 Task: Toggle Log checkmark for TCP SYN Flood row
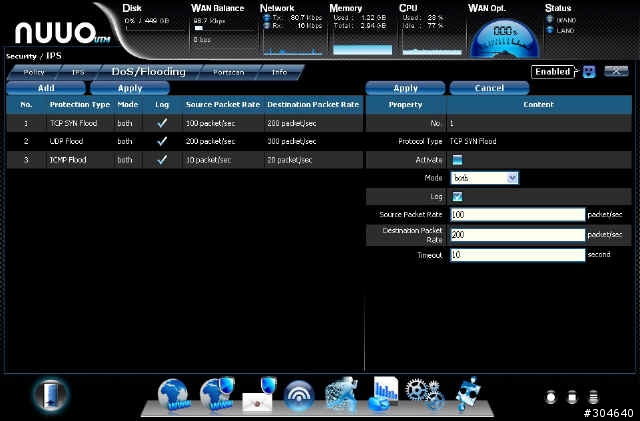coord(162,123)
